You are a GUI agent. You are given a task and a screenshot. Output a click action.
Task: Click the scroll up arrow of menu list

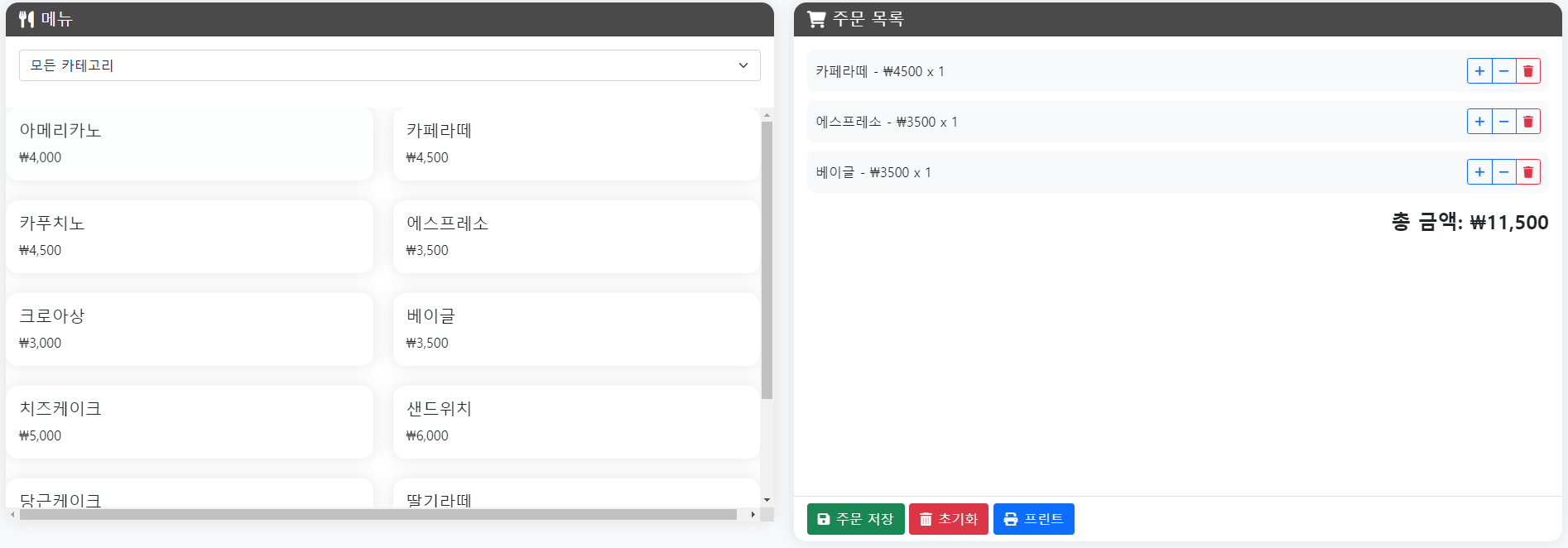click(x=767, y=115)
